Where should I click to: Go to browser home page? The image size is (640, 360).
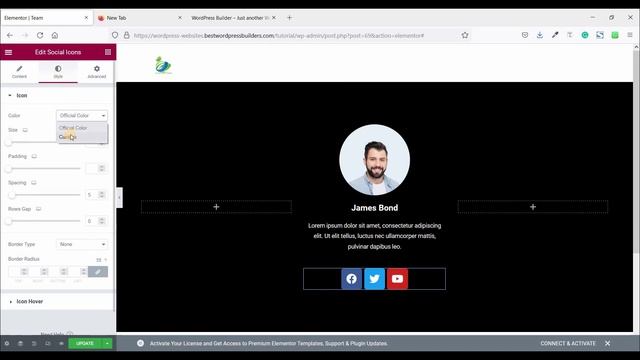click(55, 36)
